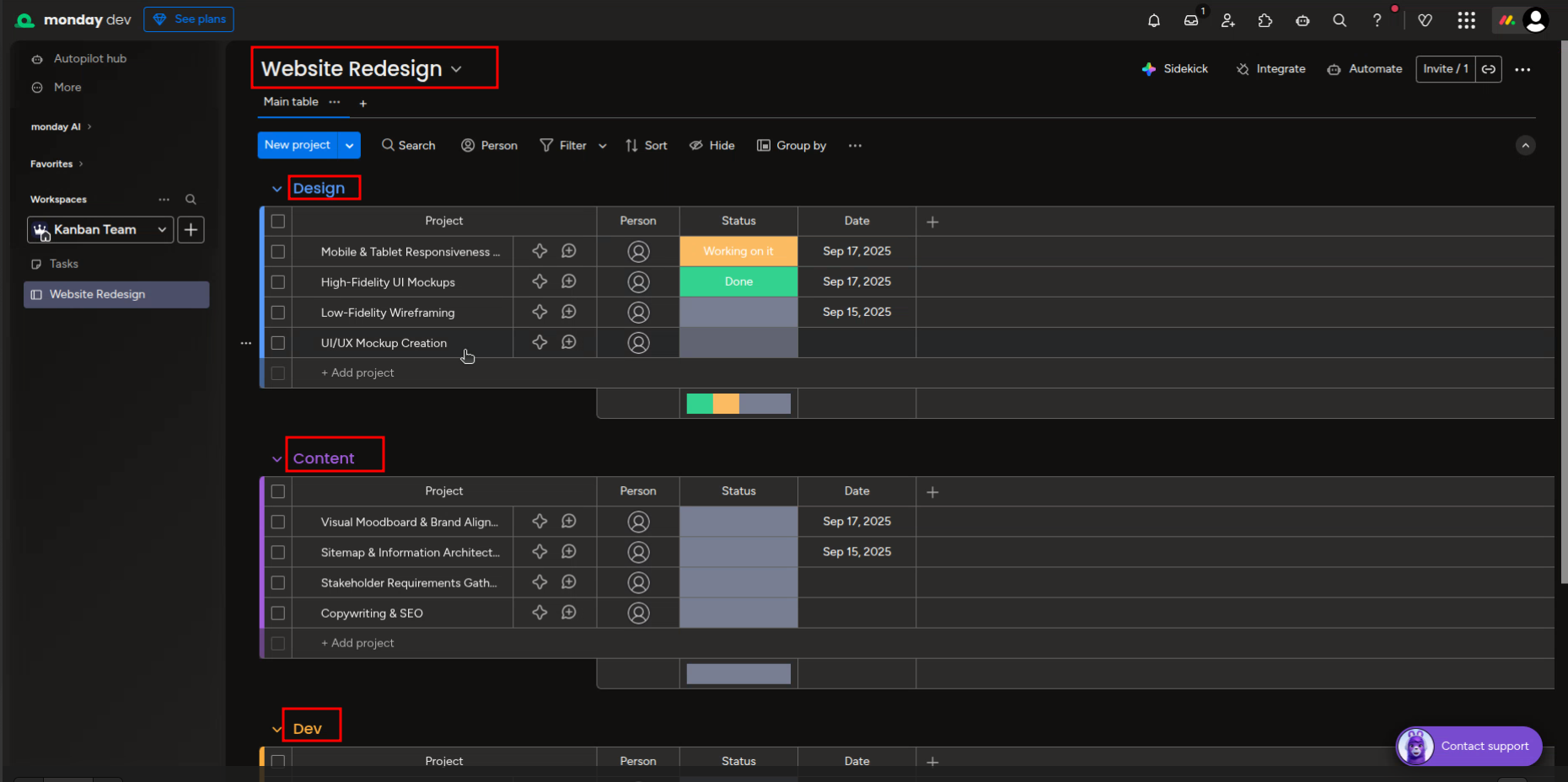Change Working on it status cell
The height and width of the screenshot is (782, 1568).
738,251
